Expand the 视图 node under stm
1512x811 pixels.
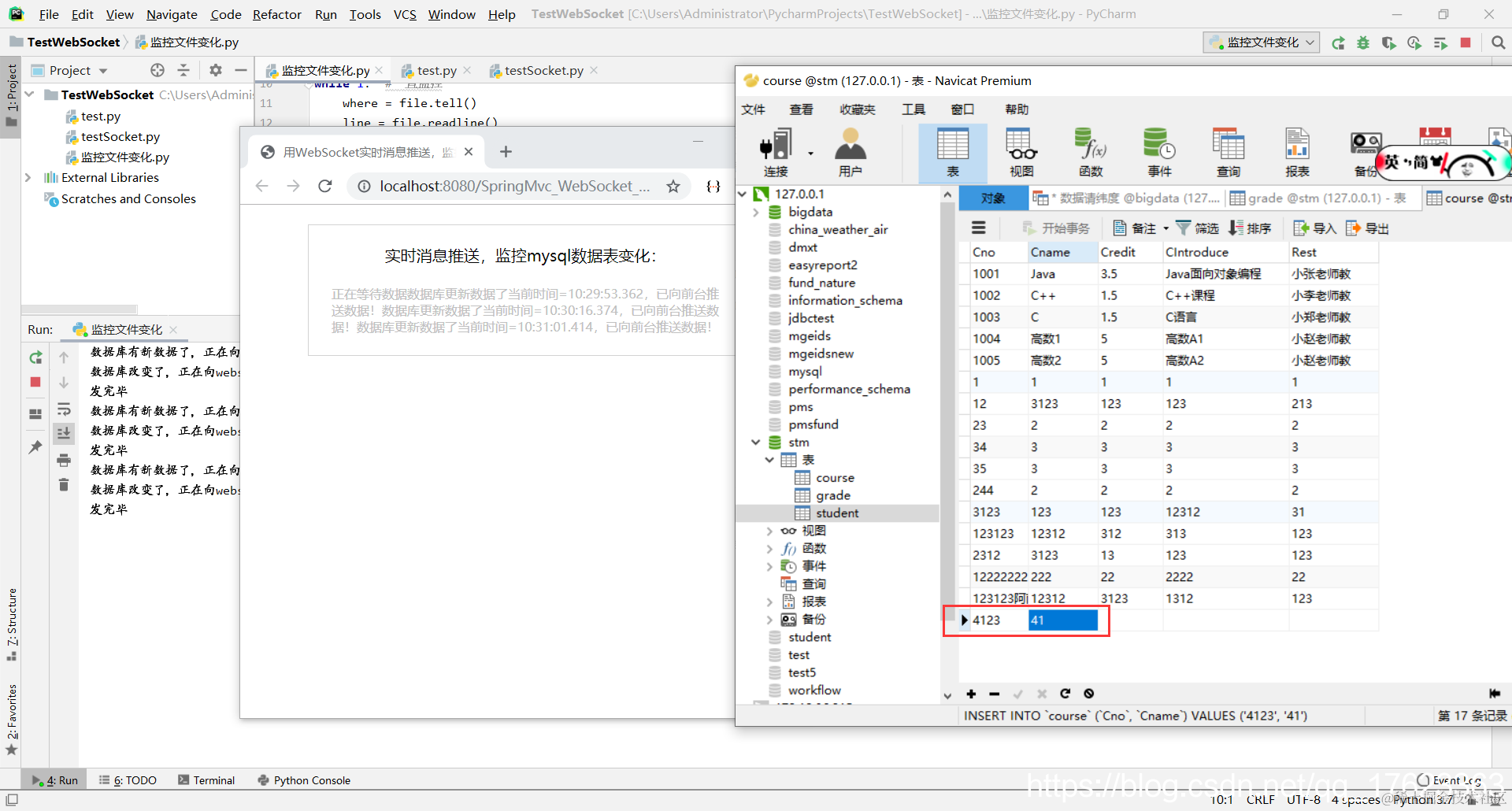coord(769,531)
